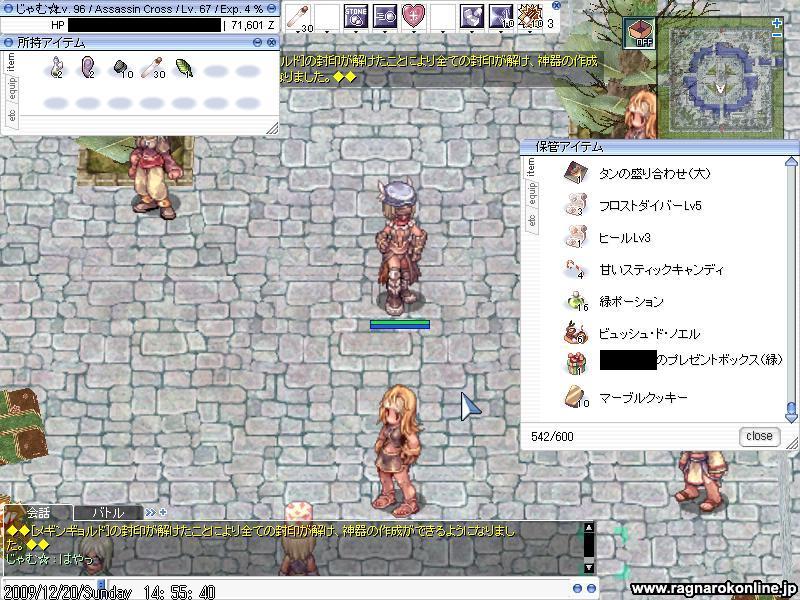Click the タンの盛り合わせ(大) storage item icon
This screenshot has width=800, height=600.
(x=577, y=173)
